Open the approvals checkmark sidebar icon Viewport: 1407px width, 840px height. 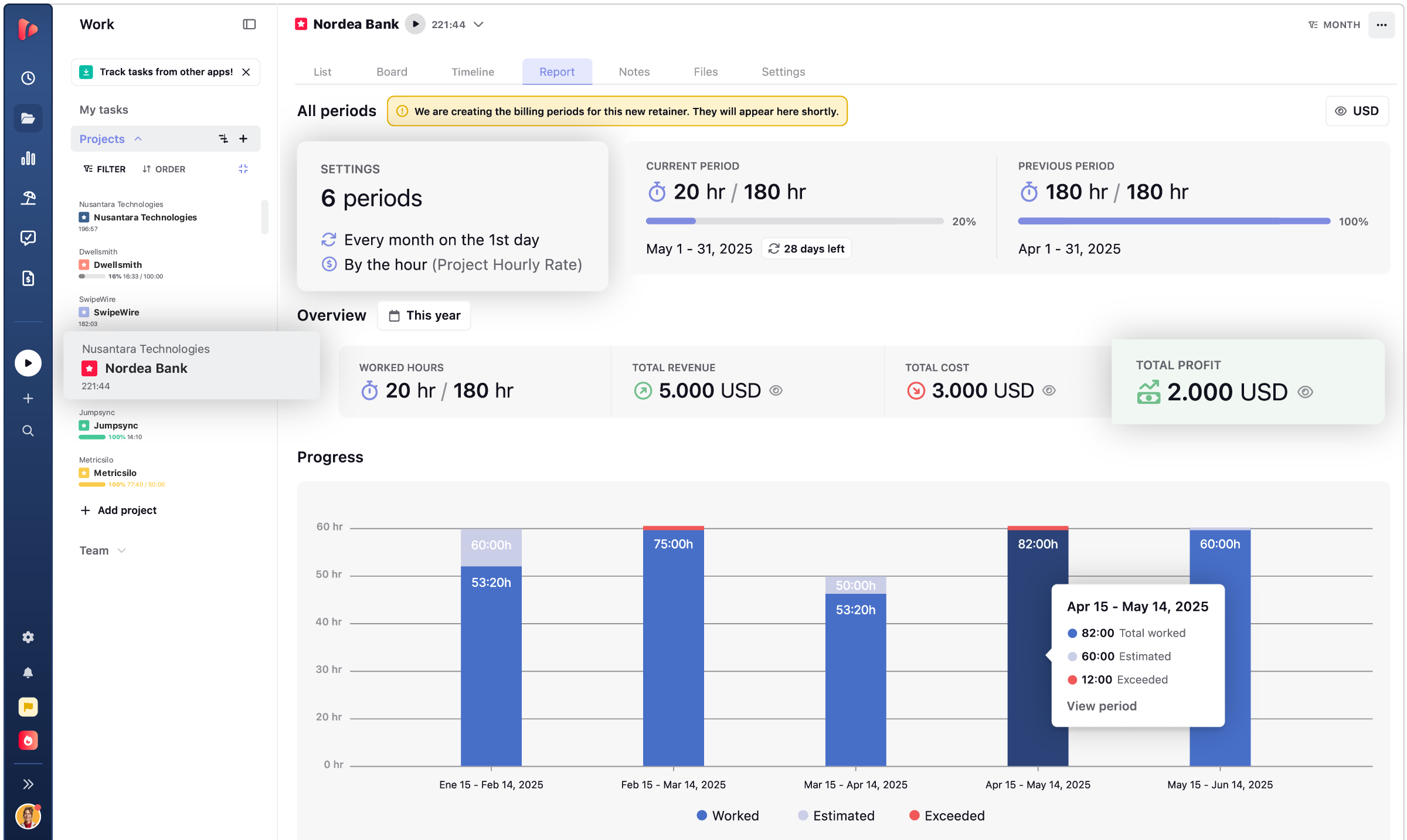(x=28, y=238)
